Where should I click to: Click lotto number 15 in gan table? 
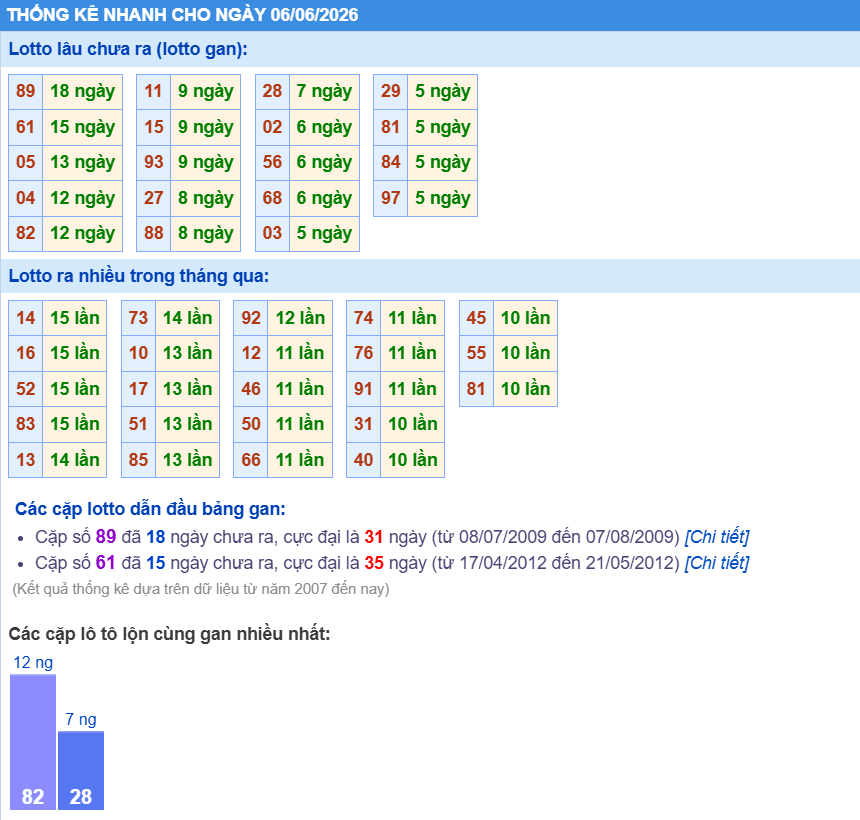coord(154,127)
